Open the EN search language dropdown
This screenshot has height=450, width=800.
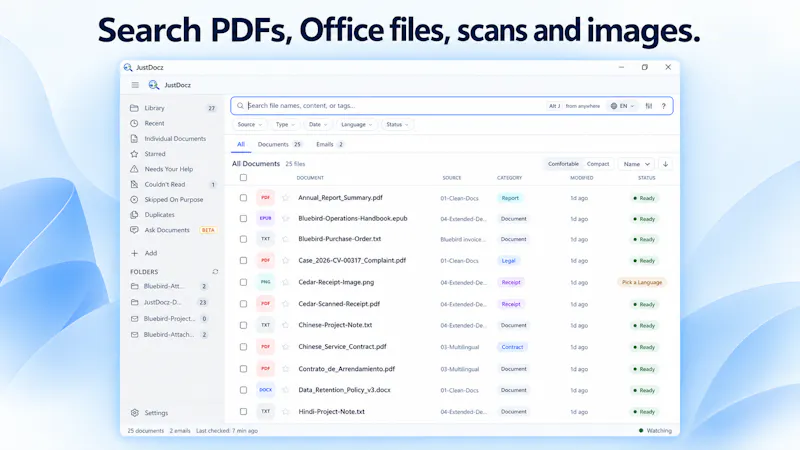click(622, 106)
